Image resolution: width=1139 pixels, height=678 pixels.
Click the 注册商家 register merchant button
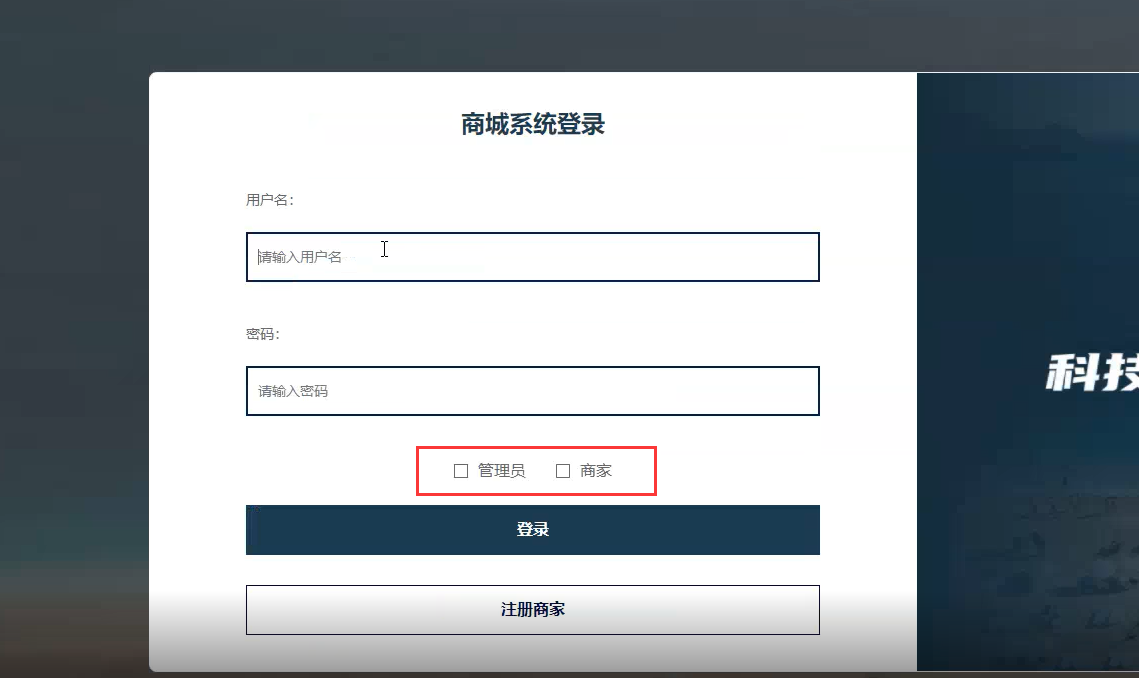(532, 609)
